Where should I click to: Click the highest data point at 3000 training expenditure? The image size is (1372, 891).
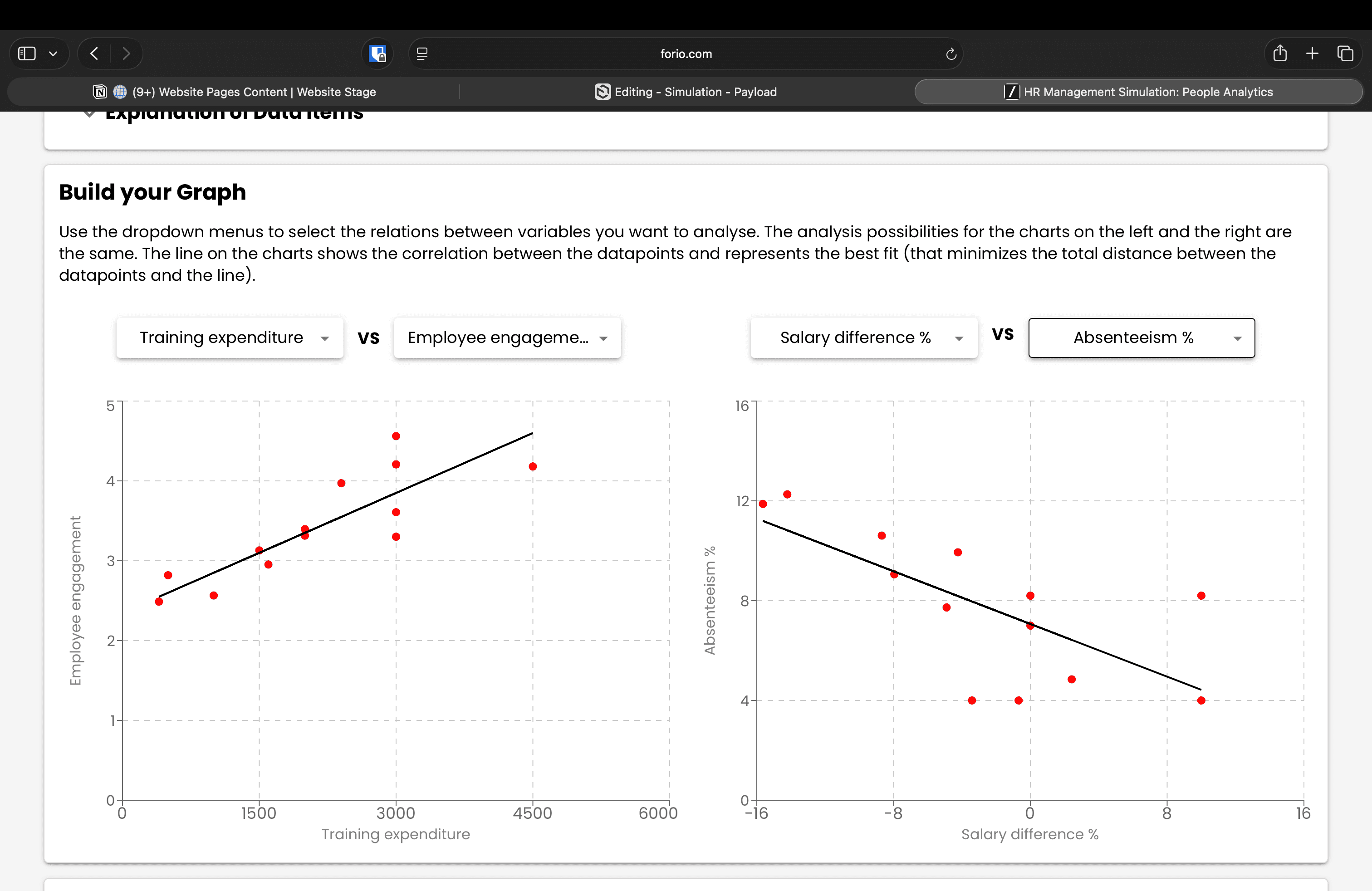tap(396, 436)
